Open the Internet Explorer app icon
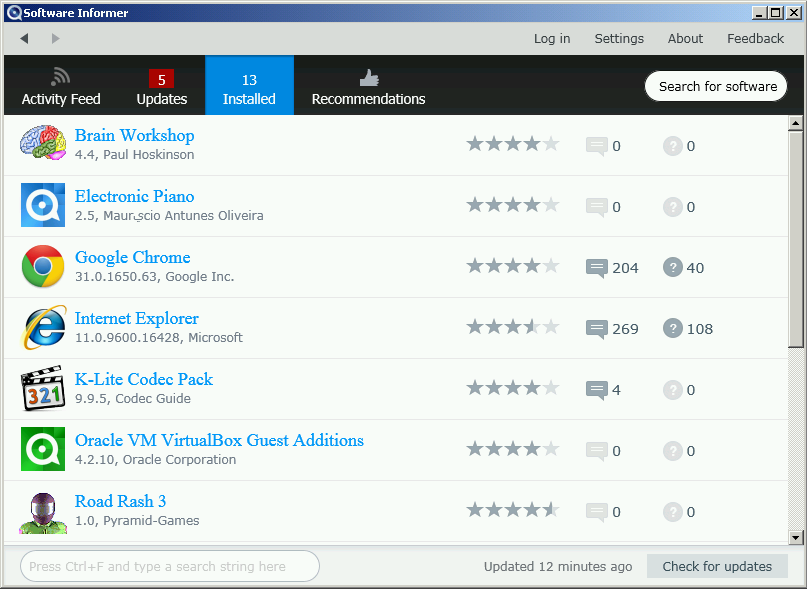The image size is (807, 589). pos(43,327)
